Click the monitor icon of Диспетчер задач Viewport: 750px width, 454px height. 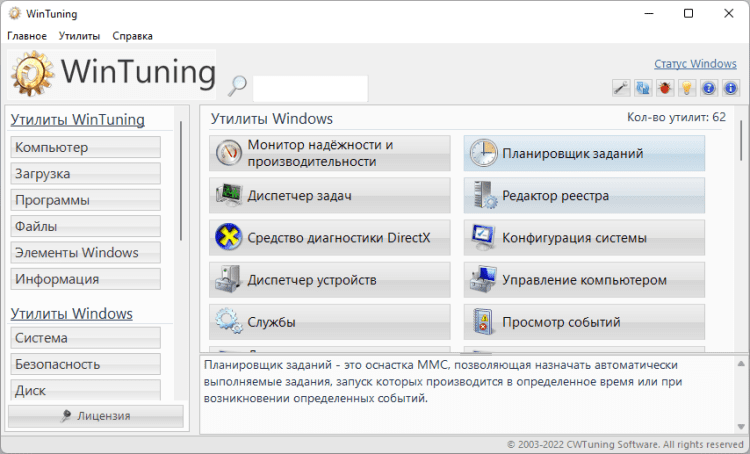[228, 195]
